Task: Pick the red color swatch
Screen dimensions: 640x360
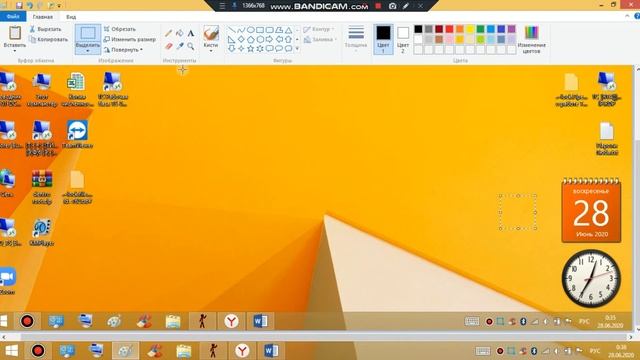Action: 449,29
